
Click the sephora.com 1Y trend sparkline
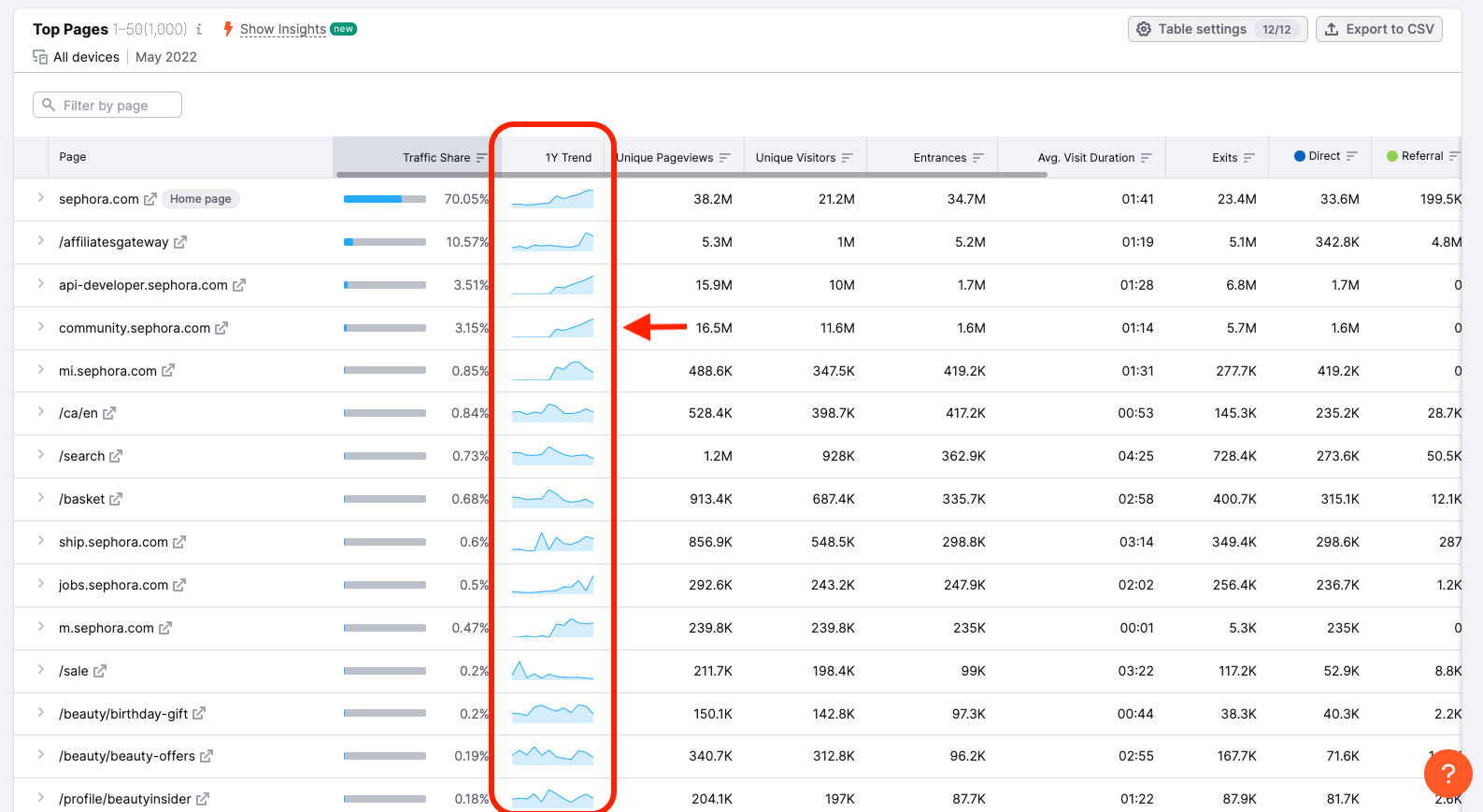tap(552, 198)
